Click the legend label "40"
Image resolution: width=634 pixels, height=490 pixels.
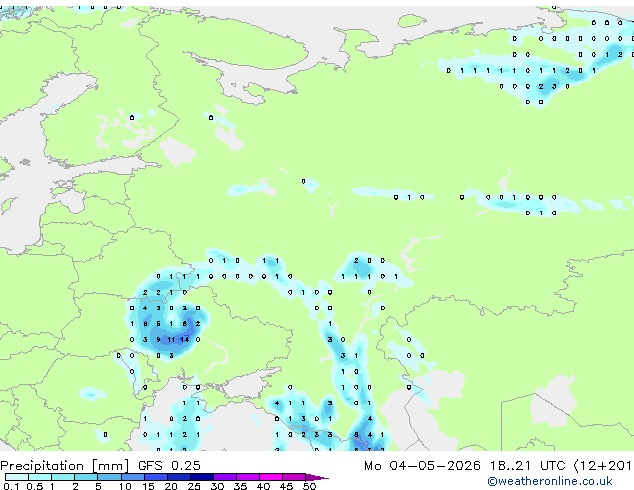coord(263,486)
